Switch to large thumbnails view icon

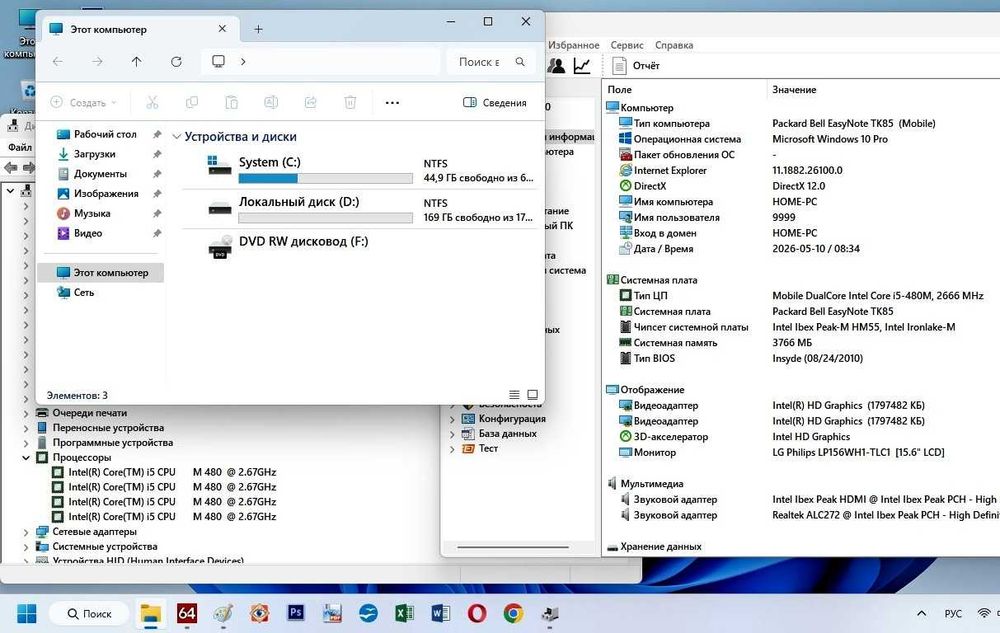click(533, 395)
